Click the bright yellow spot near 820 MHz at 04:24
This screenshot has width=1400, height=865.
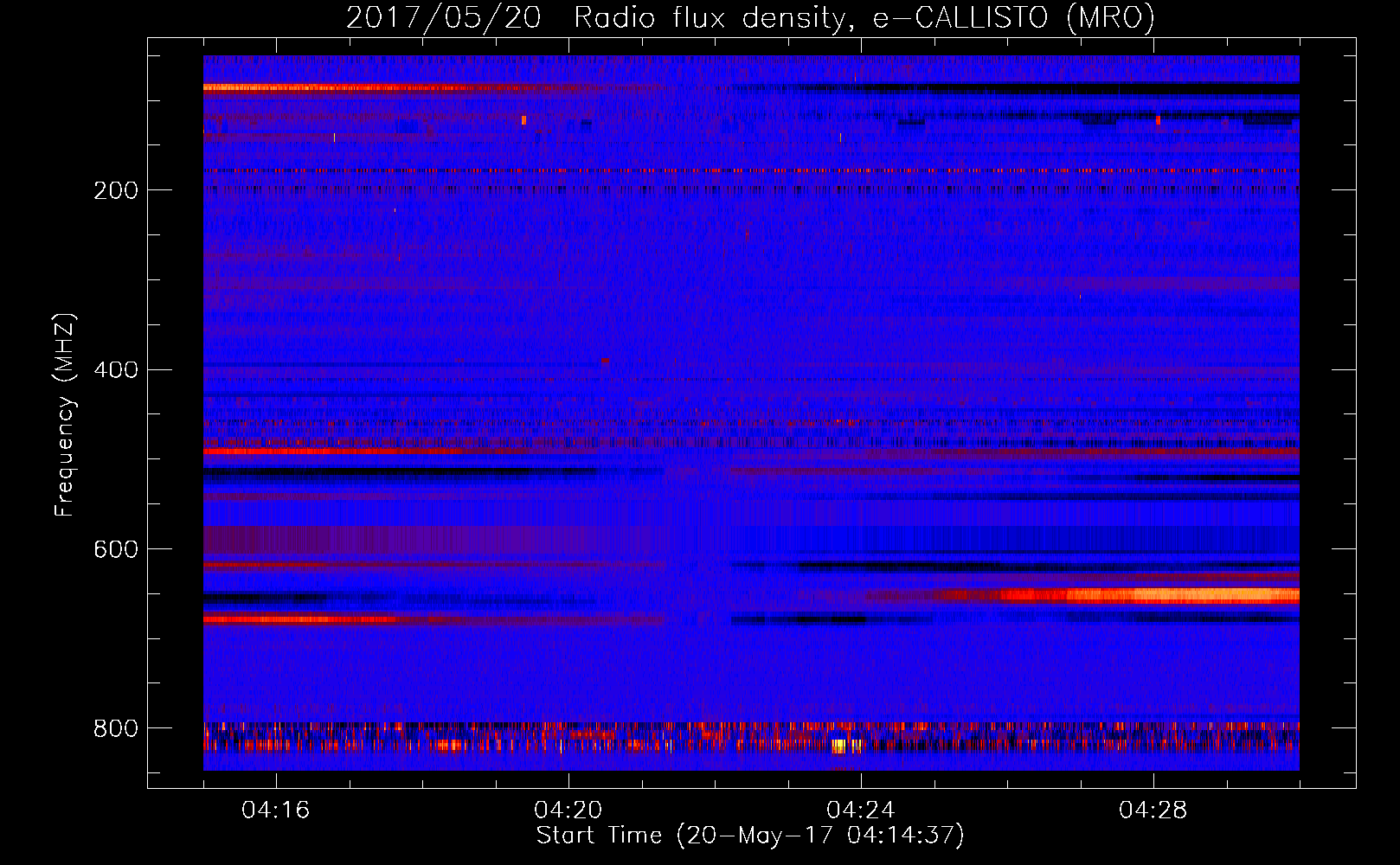tap(838, 746)
